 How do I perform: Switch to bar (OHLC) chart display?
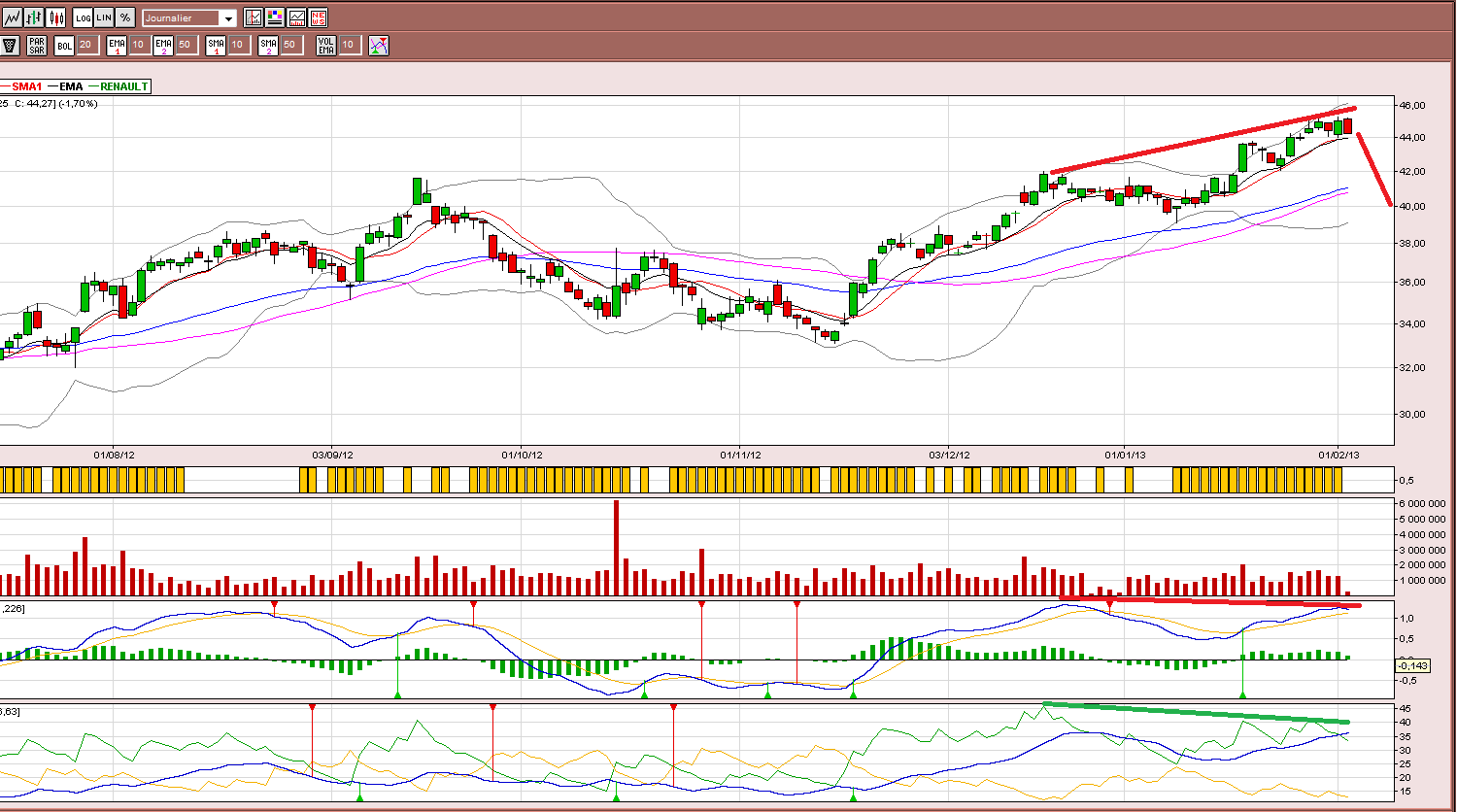pyautogui.click(x=35, y=17)
